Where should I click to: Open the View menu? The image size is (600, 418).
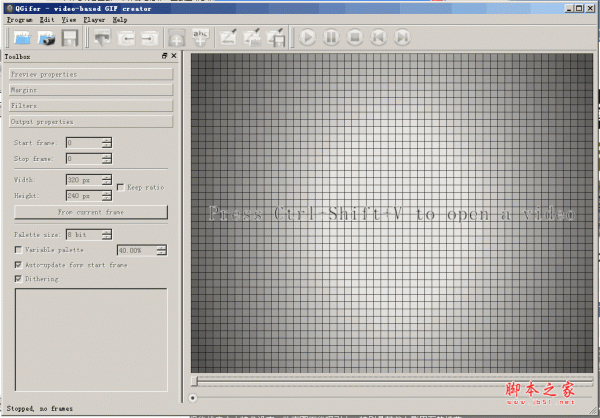[69, 20]
